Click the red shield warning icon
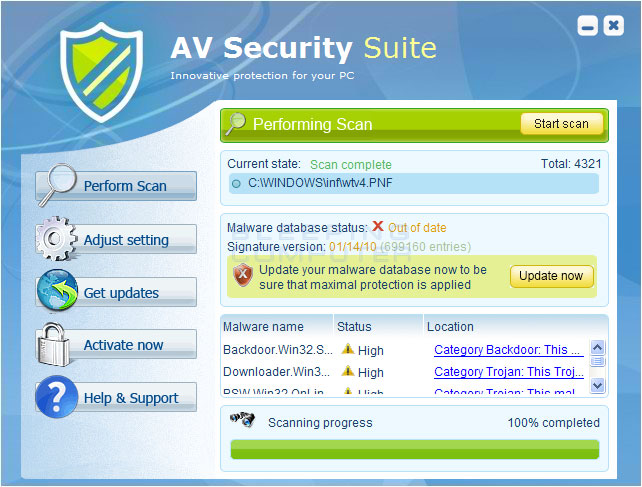This screenshot has width=642, height=487. click(x=243, y=275)
